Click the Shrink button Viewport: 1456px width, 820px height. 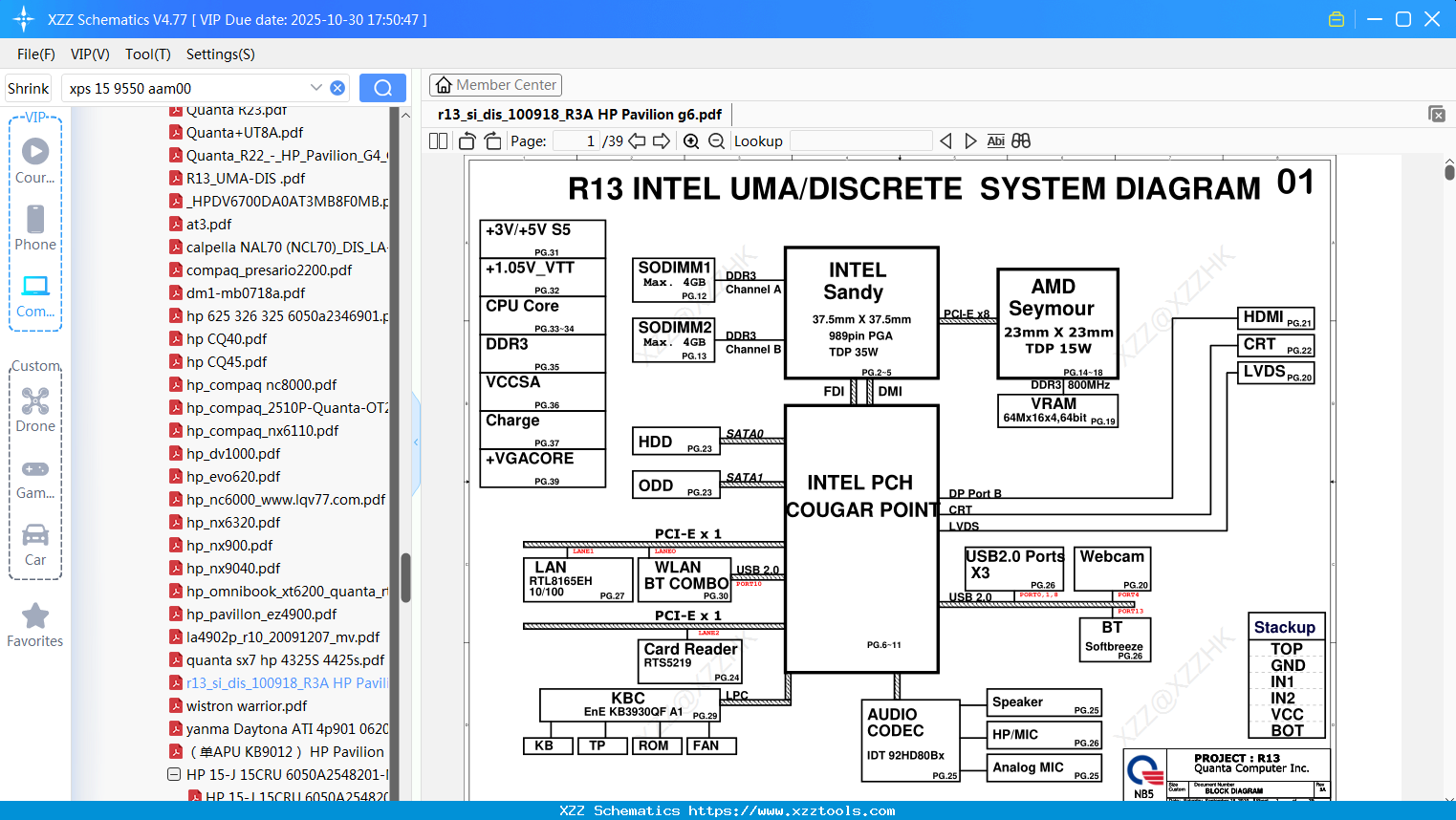pyautogui.click(x=28, y=88)
